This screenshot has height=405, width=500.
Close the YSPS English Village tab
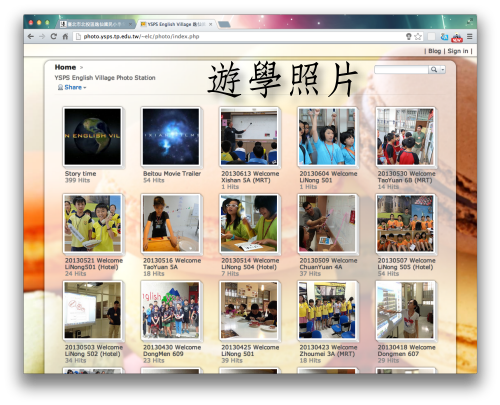[210, 24]
